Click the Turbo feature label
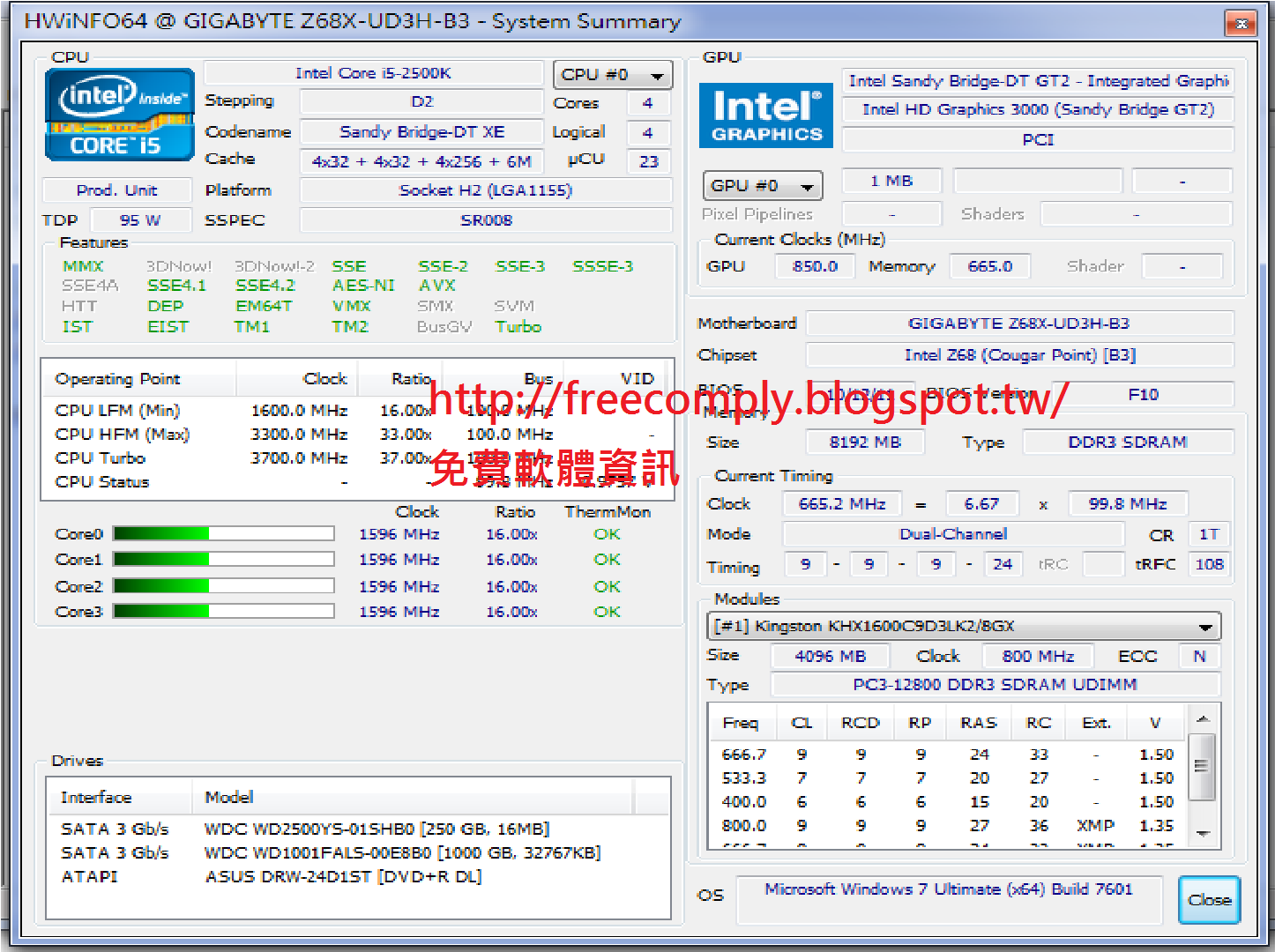This screenshot has width=1275, height=952. [518, 327]
